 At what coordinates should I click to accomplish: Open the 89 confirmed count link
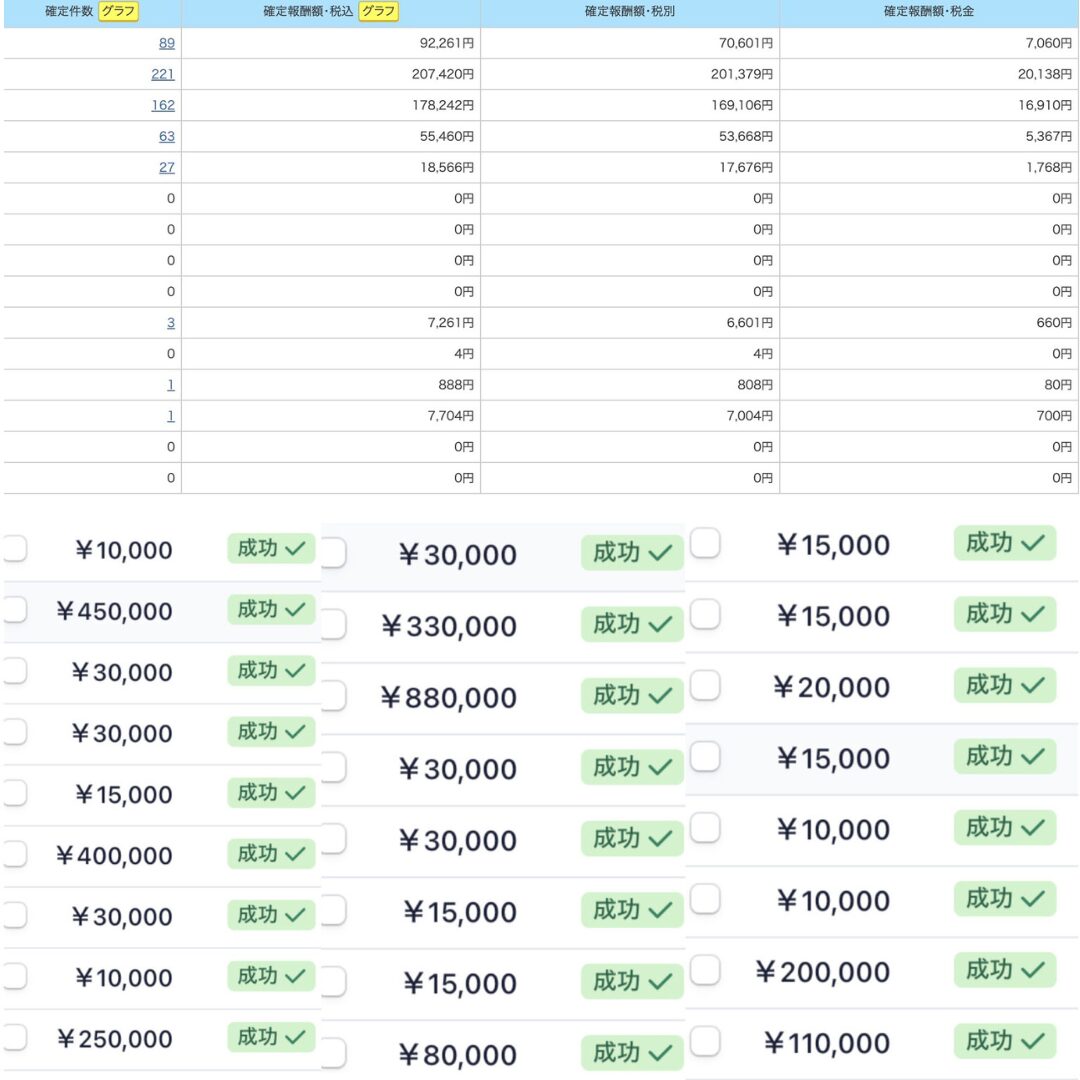(167, 43)
